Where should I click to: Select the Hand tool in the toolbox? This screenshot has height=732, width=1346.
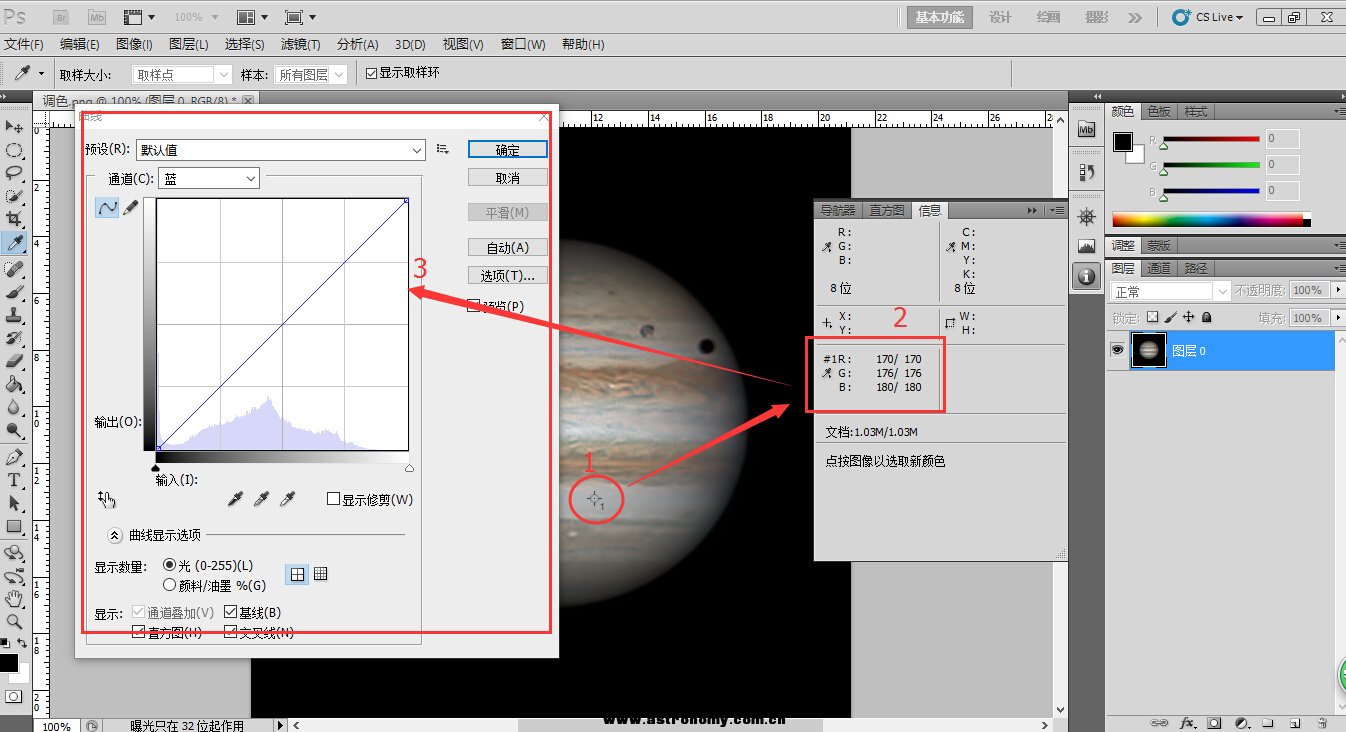tap(14, 599)
